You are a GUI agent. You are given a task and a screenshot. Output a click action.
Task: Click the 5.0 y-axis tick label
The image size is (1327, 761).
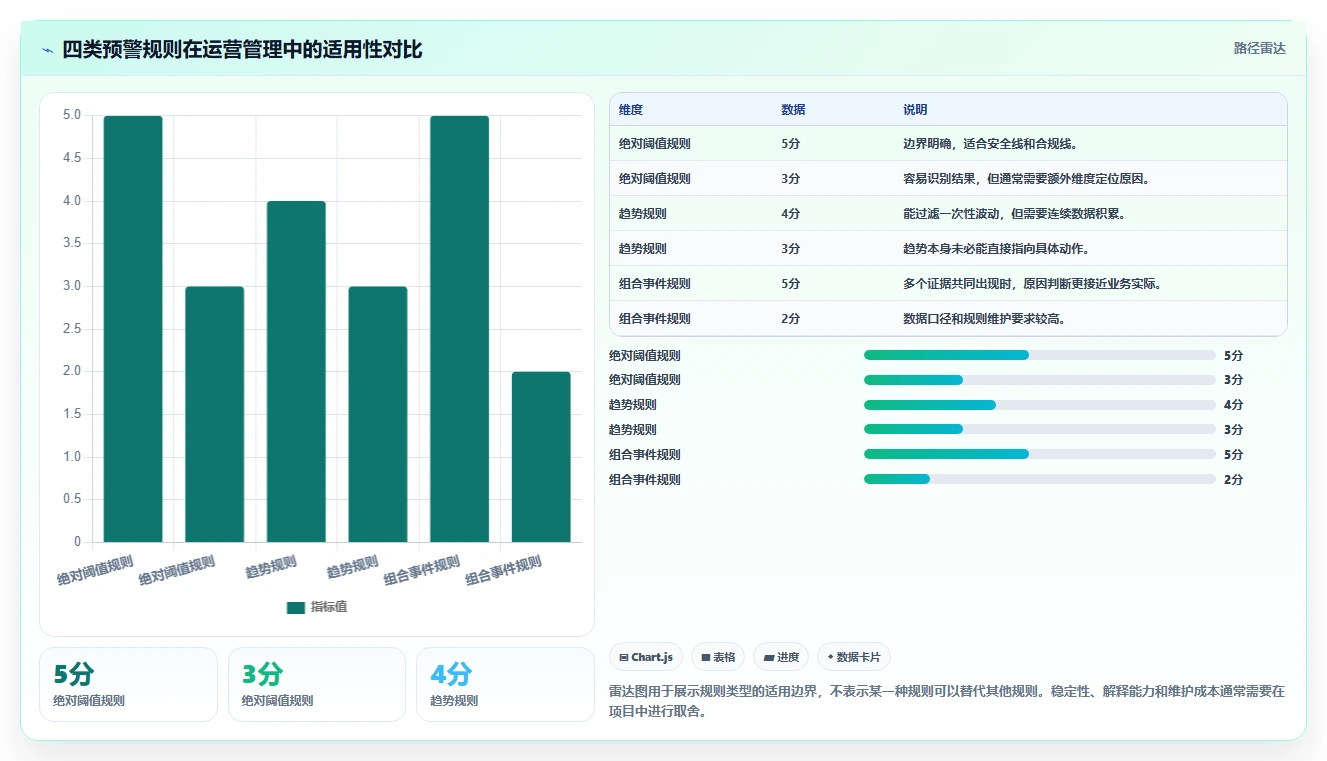pyautogui.click(x=72, y=115)
